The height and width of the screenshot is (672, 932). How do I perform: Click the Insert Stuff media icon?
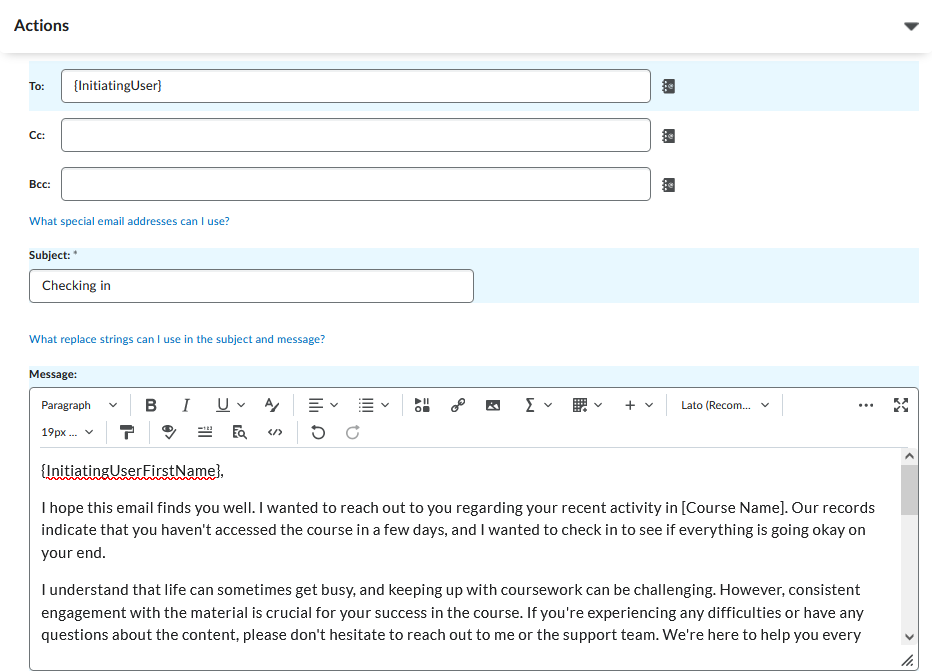pyautogui.click(x=422, y=405)
